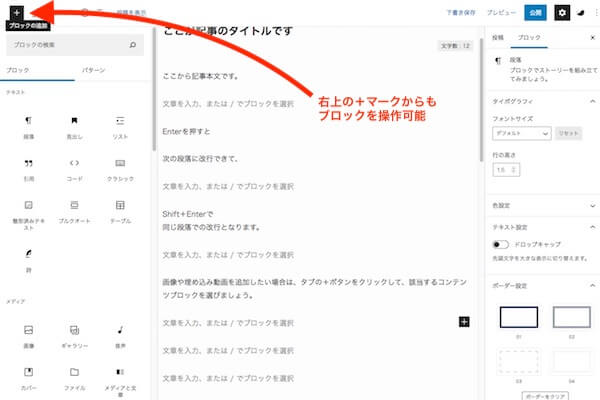Focus the ブロックの検索 search field
The image size is (600, 400).
coord(75,45)
